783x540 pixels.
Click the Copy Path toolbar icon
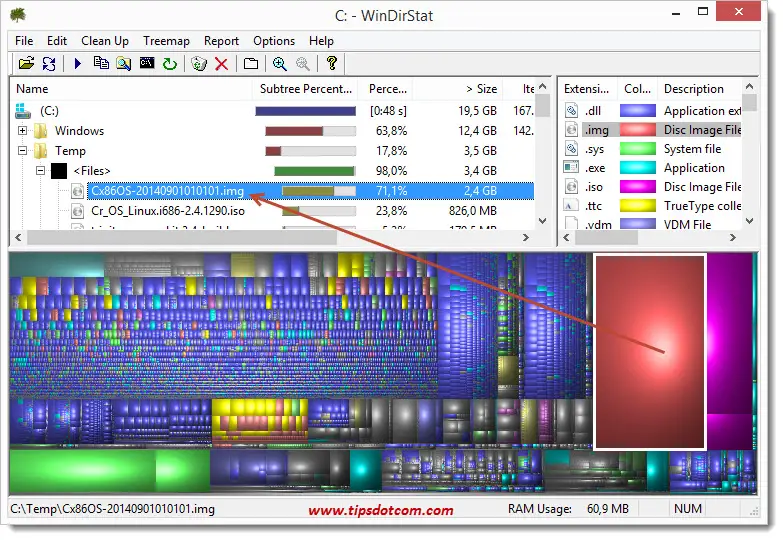(x=101, y=63)
